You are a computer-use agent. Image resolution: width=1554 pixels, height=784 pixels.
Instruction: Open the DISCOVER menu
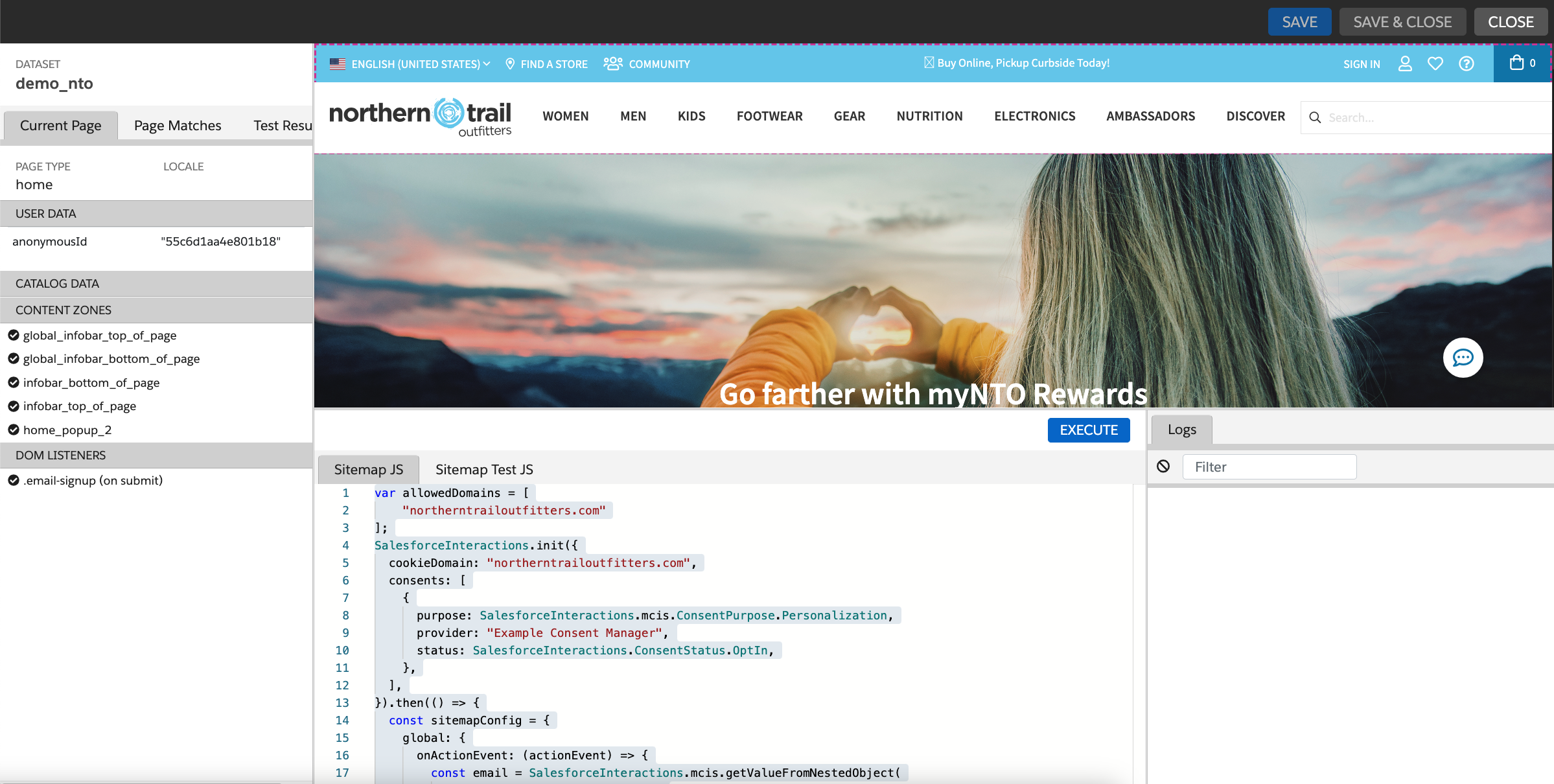tap(1255, 116)
